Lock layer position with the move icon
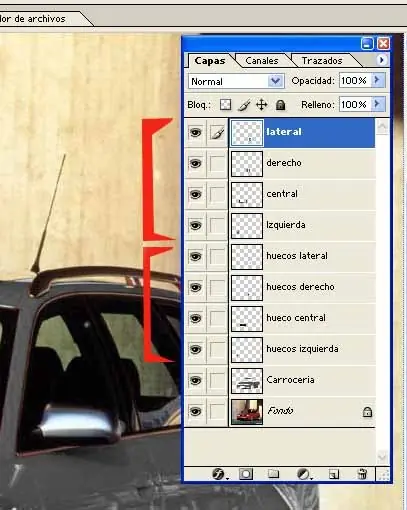This screenshot has width=407, height=510. (262, 105)
